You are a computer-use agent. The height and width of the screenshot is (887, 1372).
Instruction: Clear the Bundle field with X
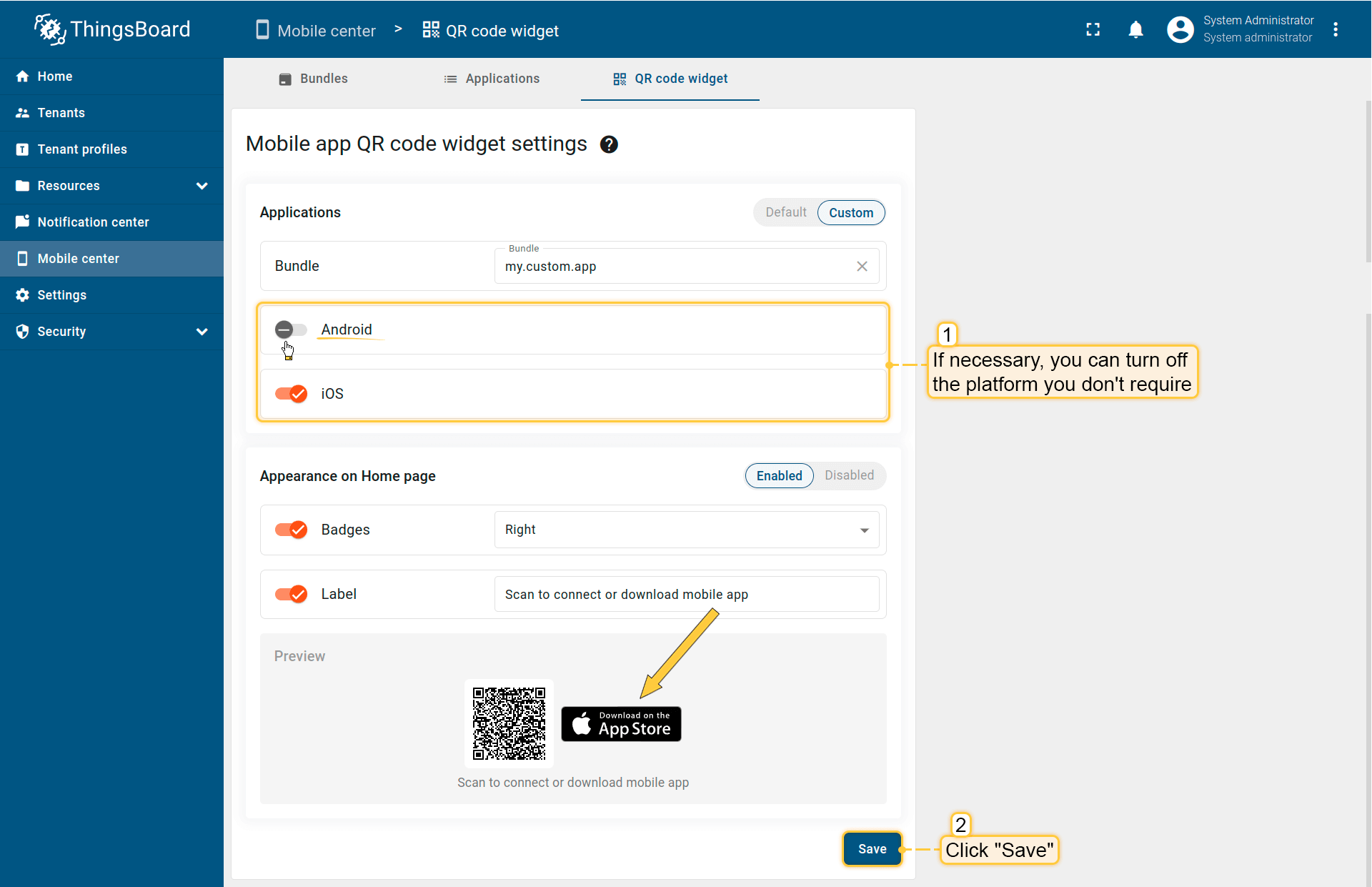pos(862,266)
